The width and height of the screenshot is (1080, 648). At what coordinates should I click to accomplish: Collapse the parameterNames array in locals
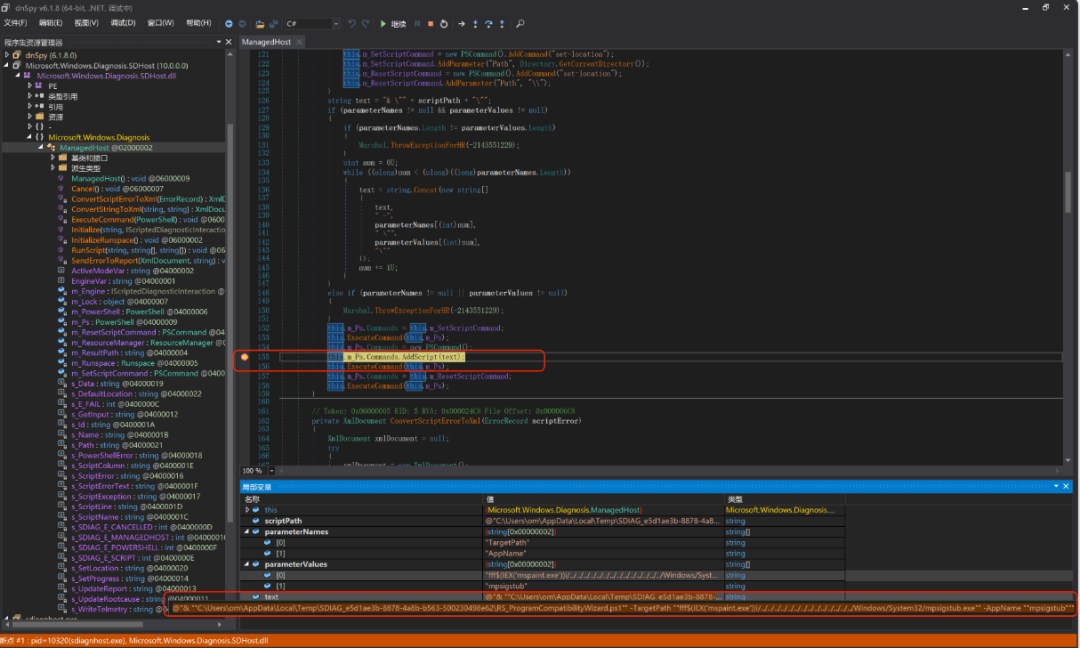click(248, 532)
